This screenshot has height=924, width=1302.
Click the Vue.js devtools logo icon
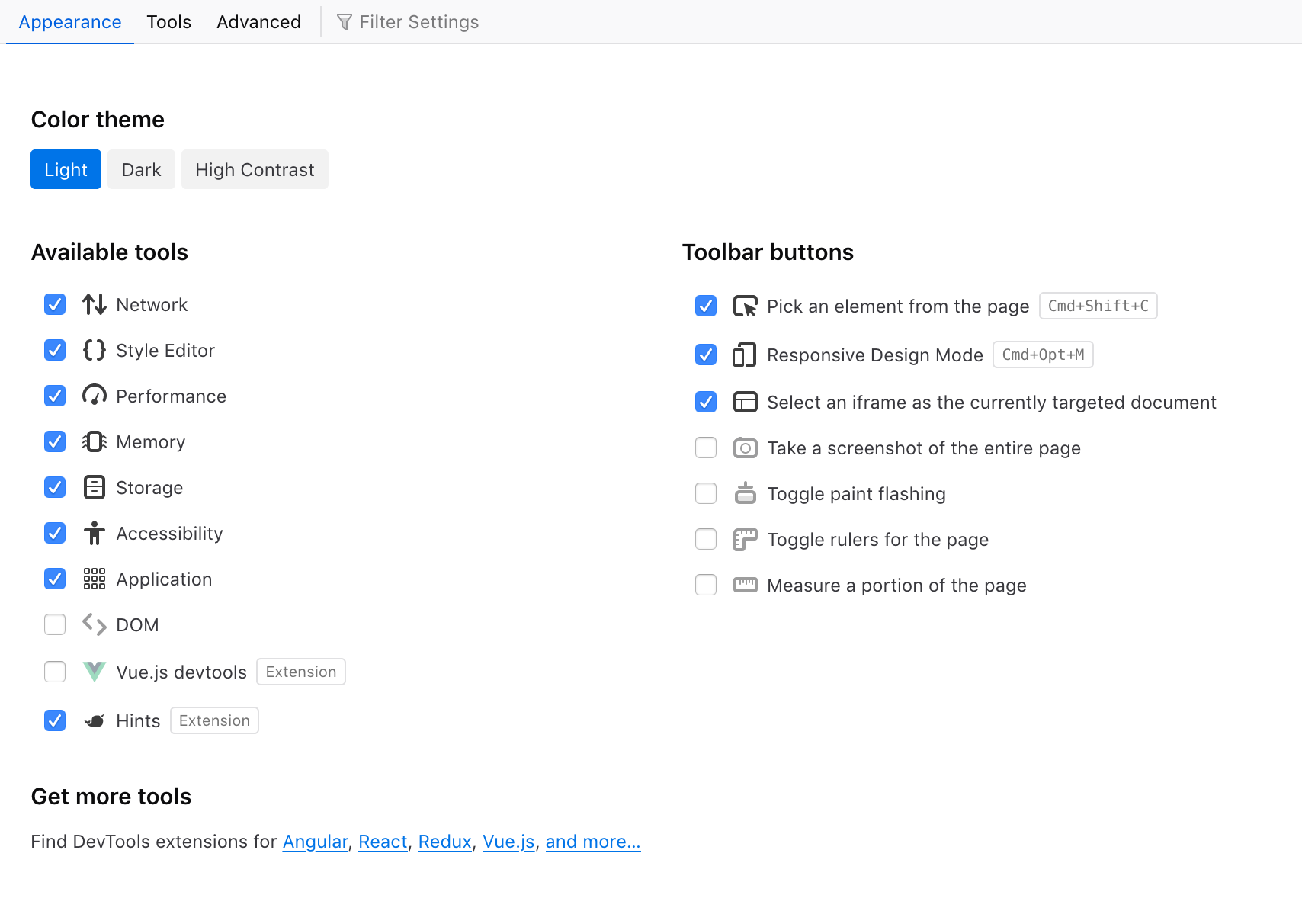coord(94,672)
